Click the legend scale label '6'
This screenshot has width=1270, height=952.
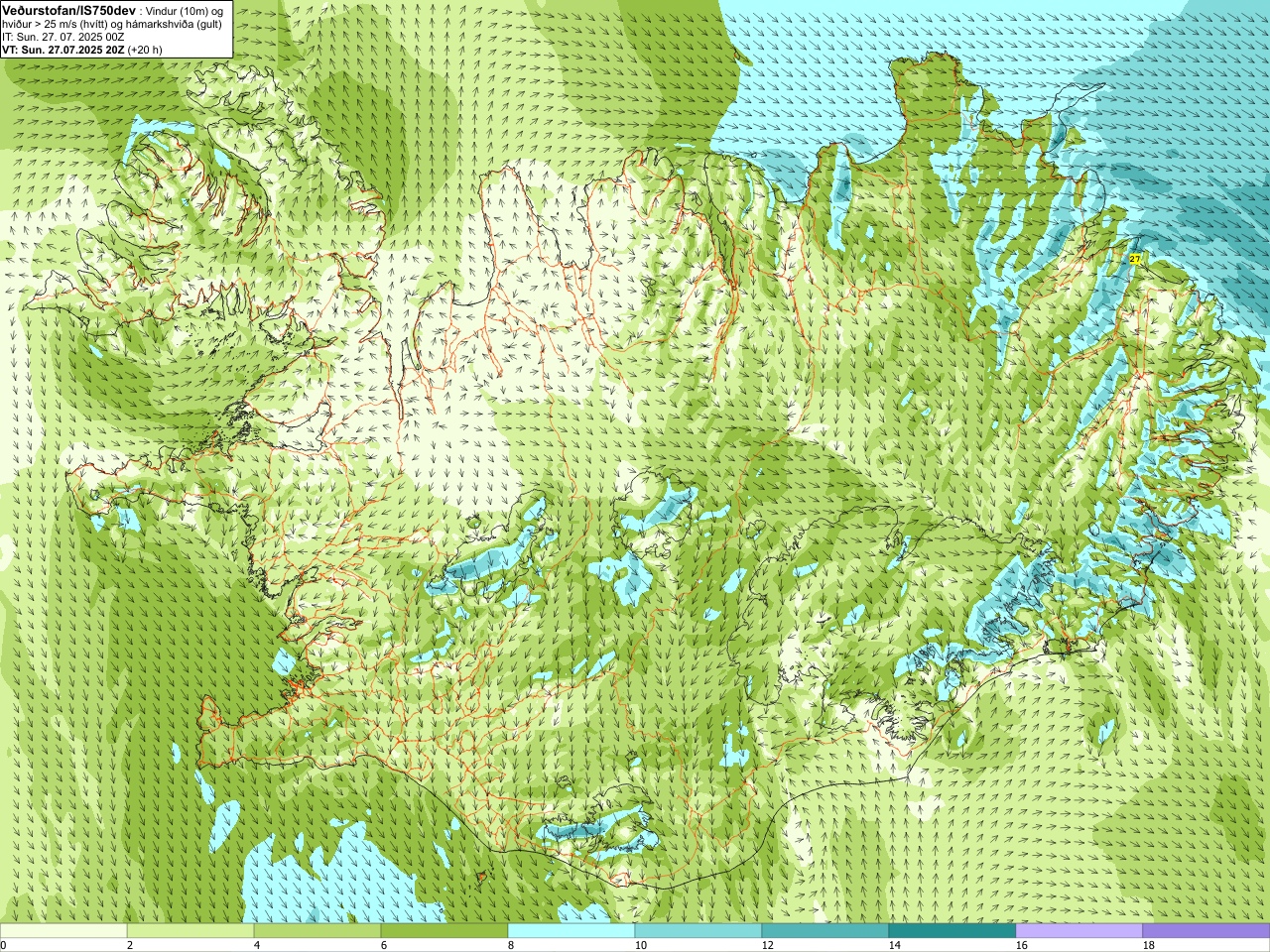pos(384,945)
